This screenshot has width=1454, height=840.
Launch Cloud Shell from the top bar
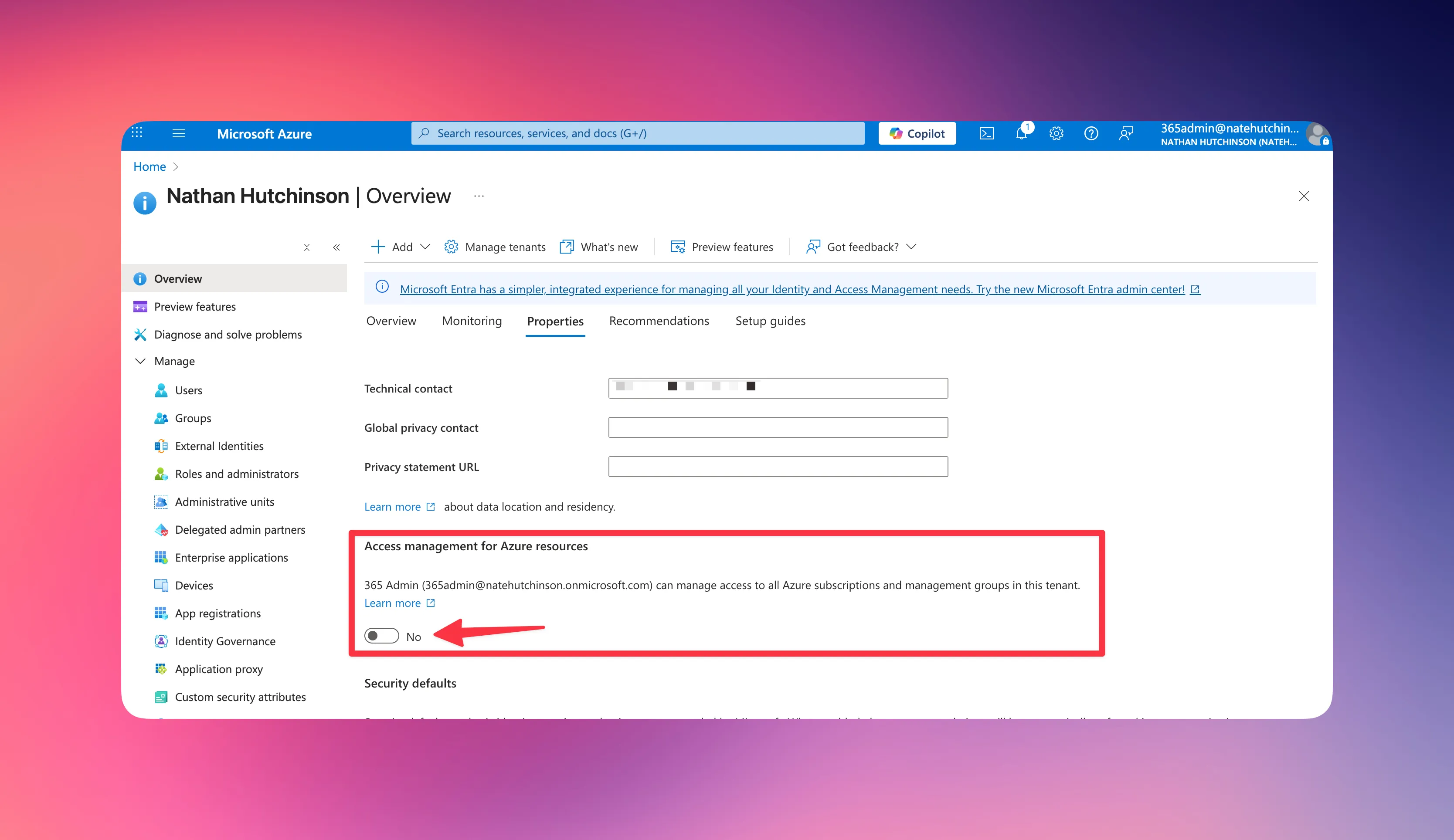pos(987,133)
